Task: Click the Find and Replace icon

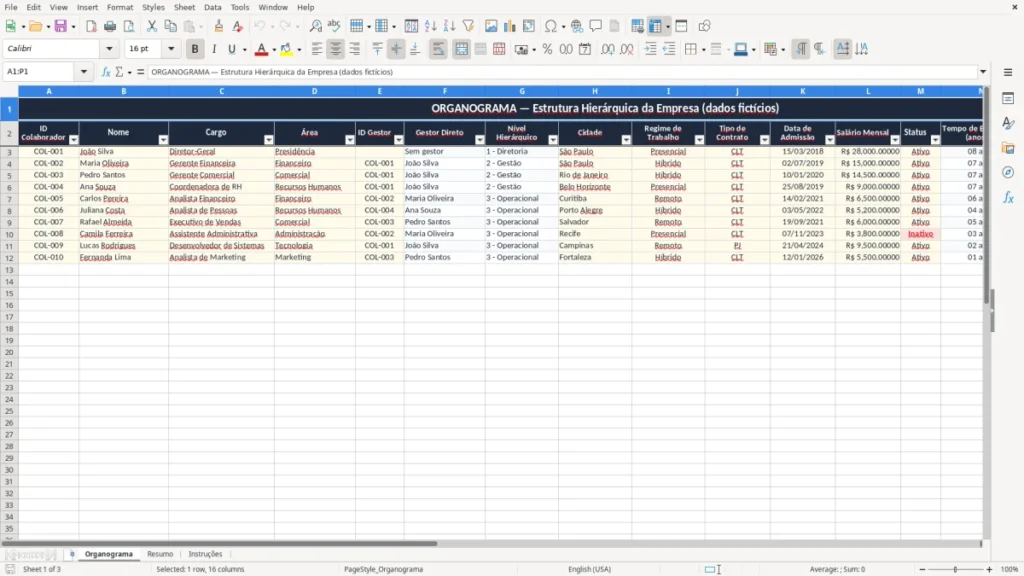Action: click(315, 26)
